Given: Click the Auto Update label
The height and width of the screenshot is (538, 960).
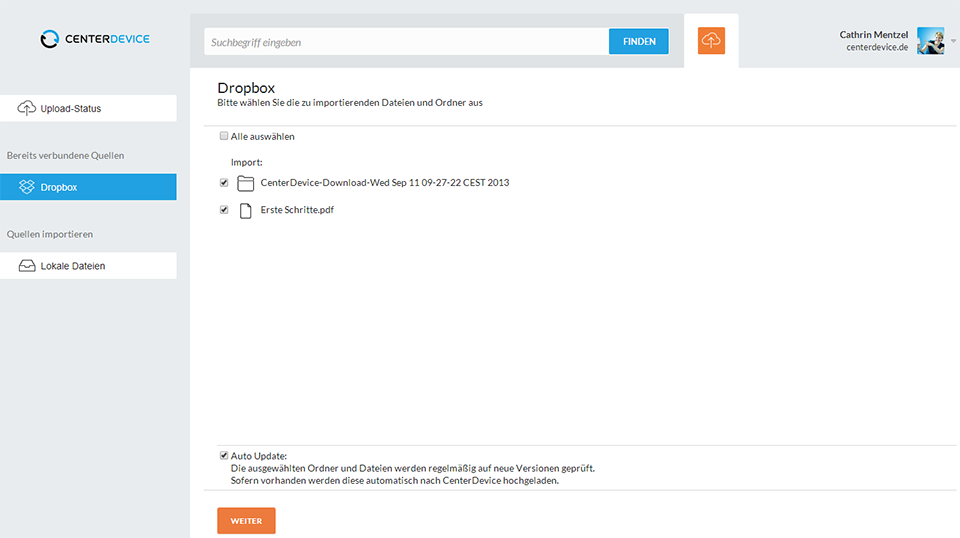Looking at the screenshot, I should click(258, 456).
